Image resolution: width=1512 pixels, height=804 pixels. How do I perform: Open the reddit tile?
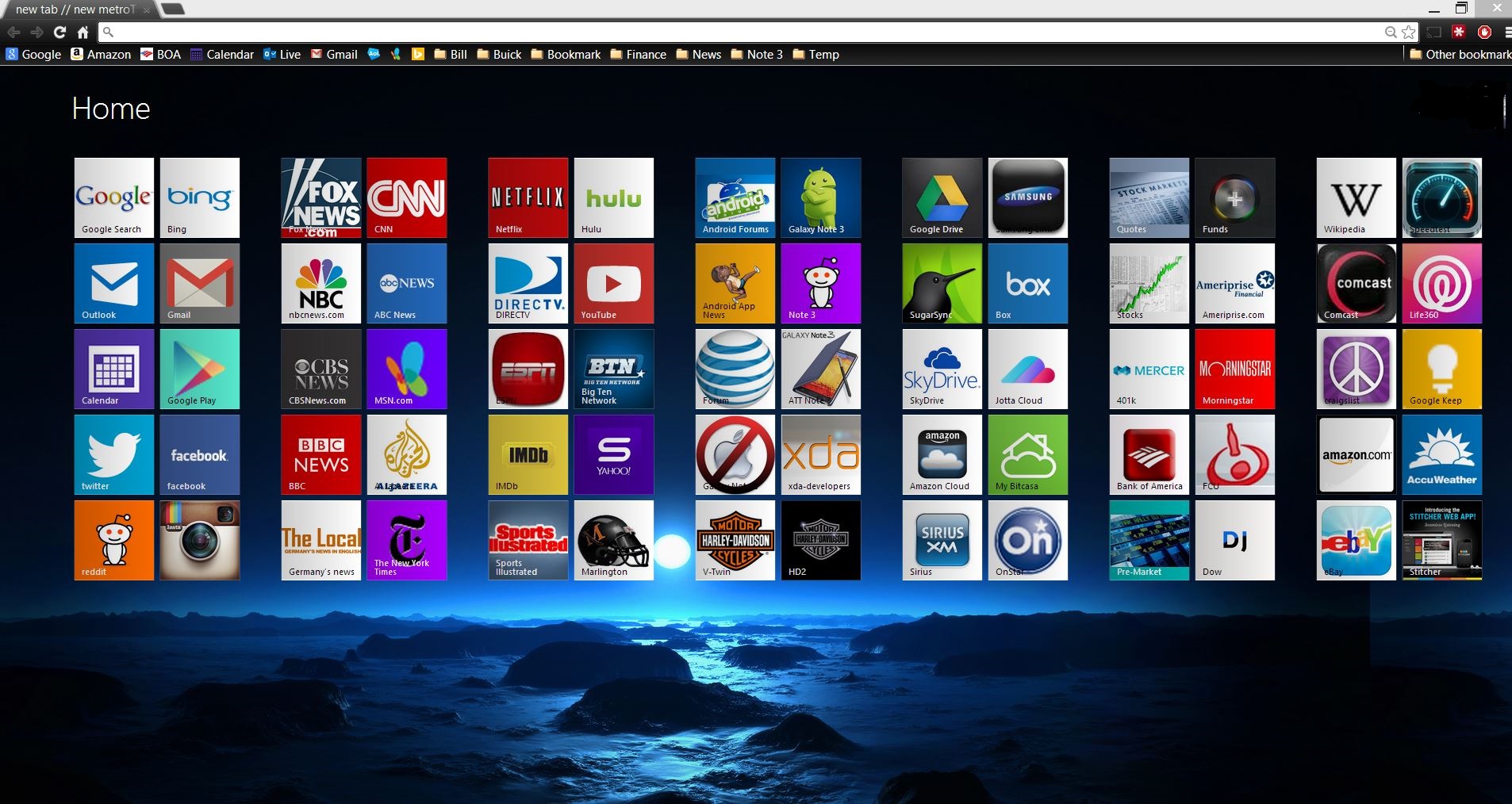pyautogui.click(x=114, y=540)
